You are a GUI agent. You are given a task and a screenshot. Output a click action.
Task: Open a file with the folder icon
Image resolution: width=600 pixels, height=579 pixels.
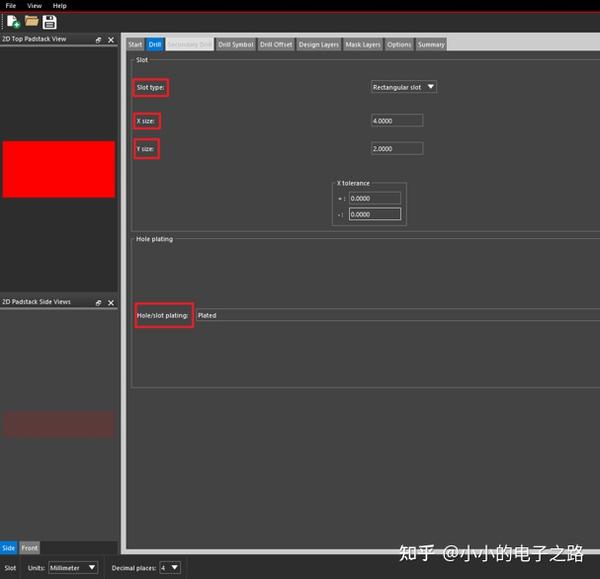click(32, 21)
